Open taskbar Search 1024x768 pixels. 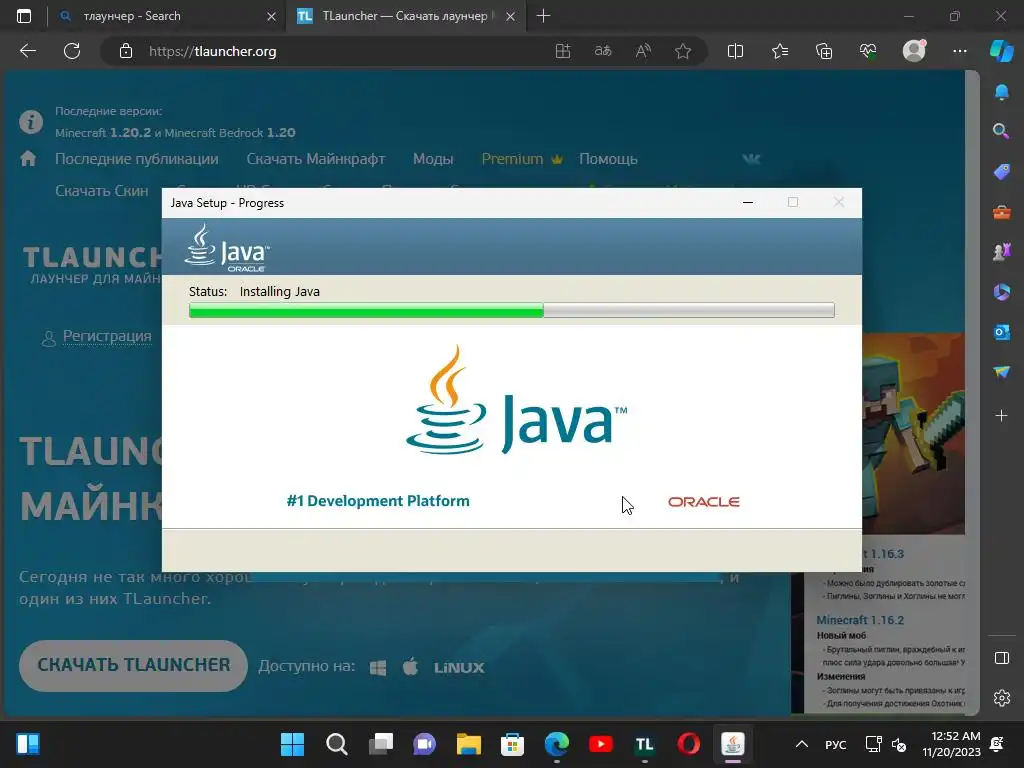pyautogui.click(x=336, y=744)
